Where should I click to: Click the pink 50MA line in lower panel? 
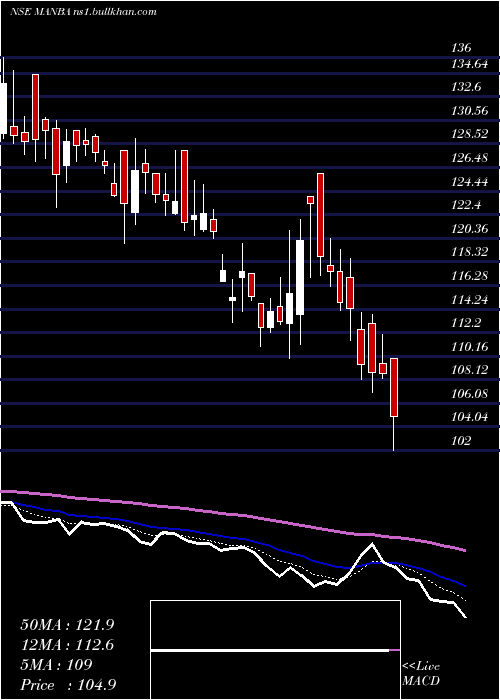[232, 514]
